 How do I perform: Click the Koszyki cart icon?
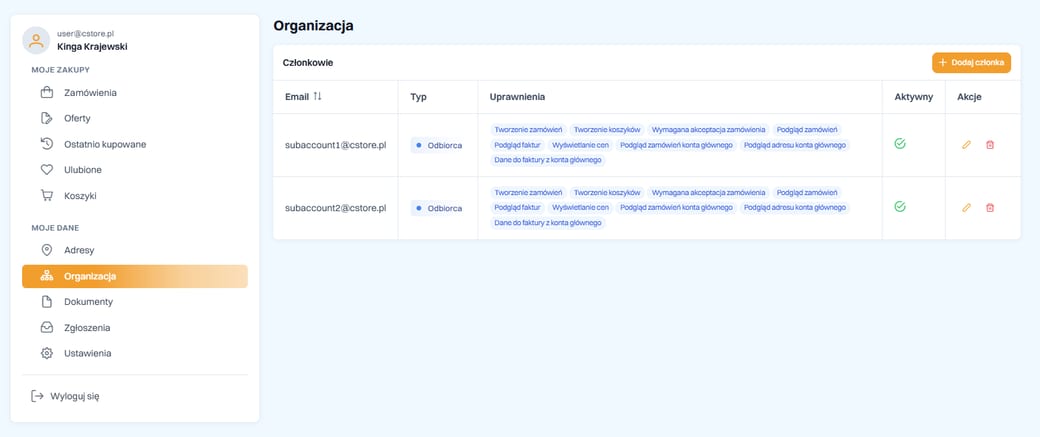coord(46,196)
